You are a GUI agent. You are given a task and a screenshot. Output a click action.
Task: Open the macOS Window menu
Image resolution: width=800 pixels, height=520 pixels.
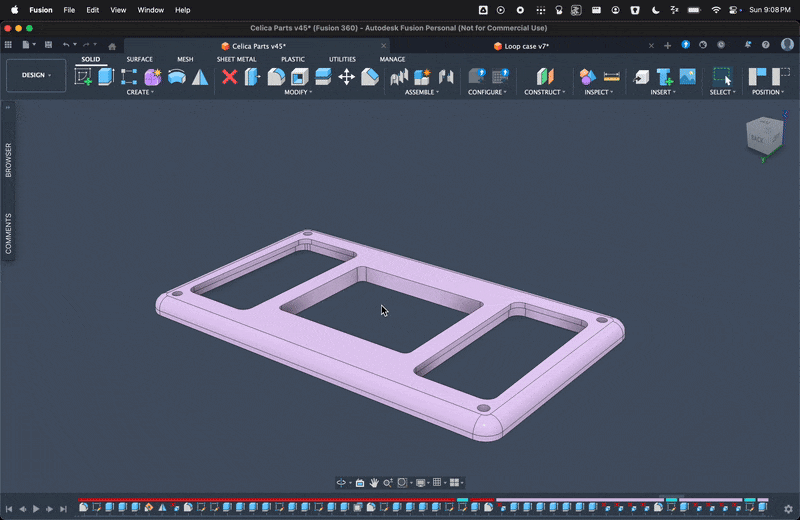click(151, 10)
